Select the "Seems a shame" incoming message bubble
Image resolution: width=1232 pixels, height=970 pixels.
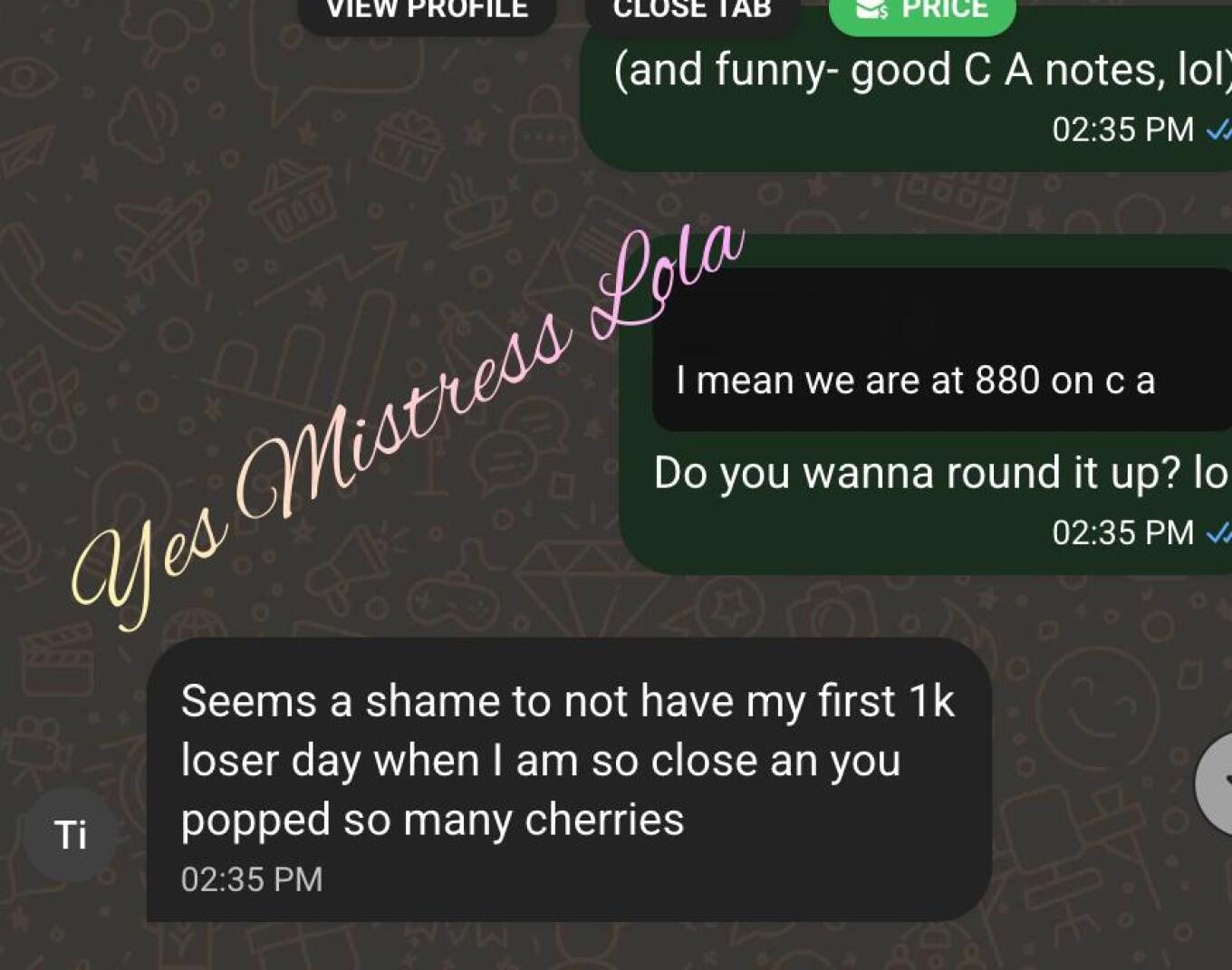coord(569,780)
